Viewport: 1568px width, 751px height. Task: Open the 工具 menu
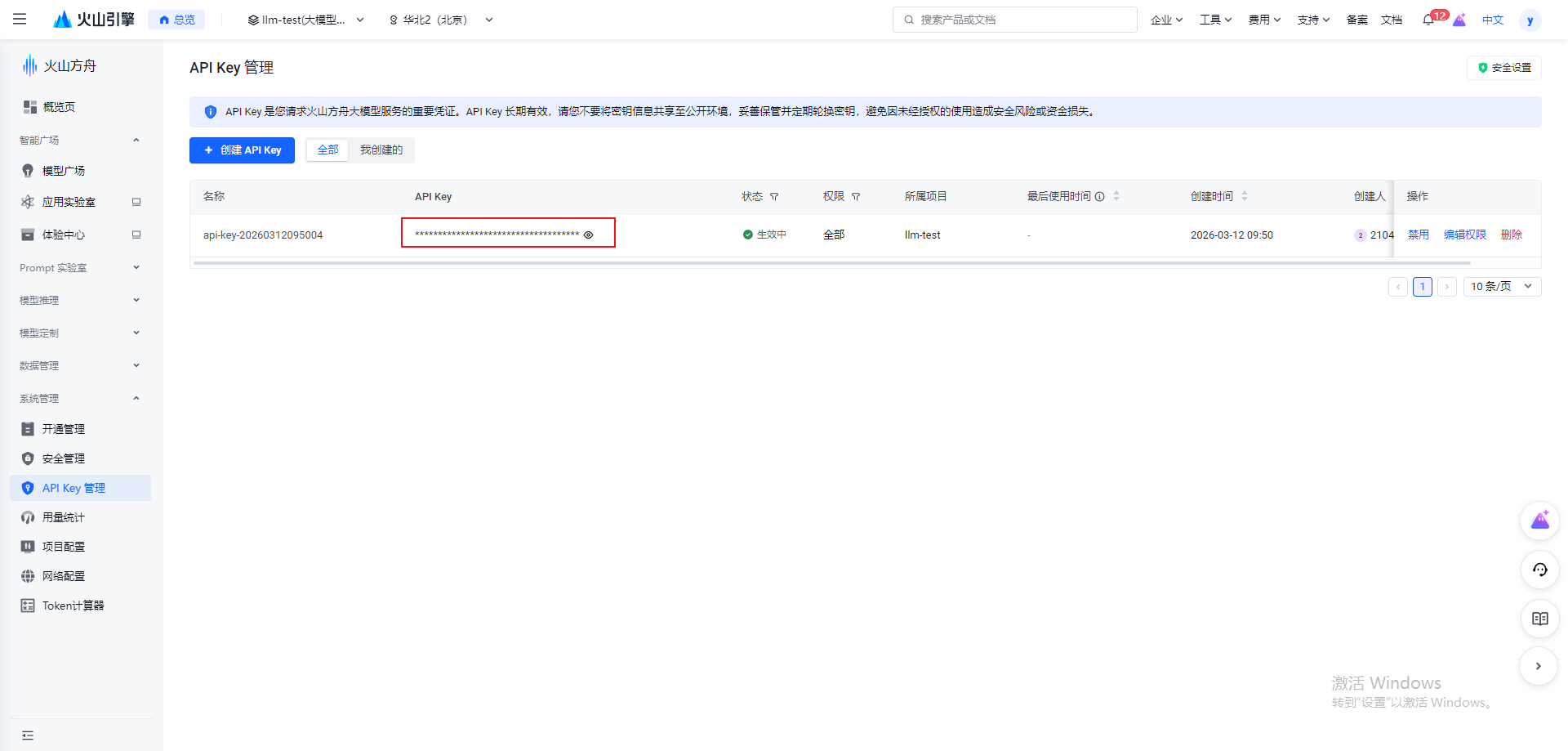(x=1215, y=20)
